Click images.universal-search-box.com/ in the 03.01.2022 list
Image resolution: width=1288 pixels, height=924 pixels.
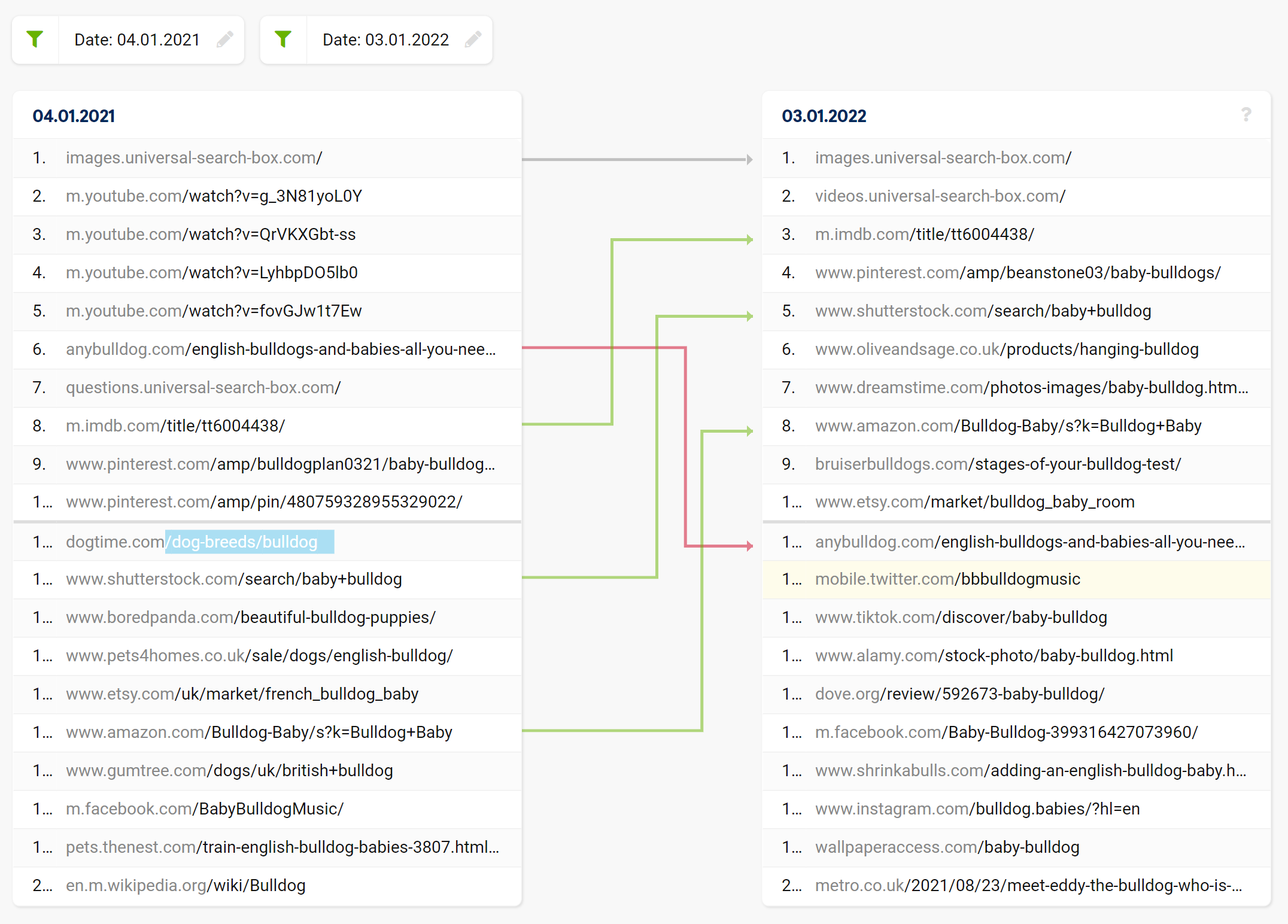943,158
